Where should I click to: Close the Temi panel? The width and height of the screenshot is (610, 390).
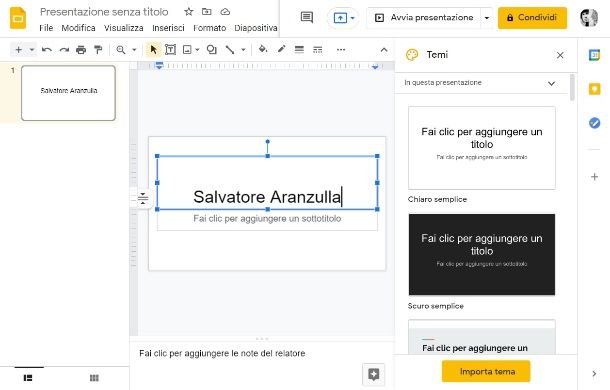click(x=560, y=55)
